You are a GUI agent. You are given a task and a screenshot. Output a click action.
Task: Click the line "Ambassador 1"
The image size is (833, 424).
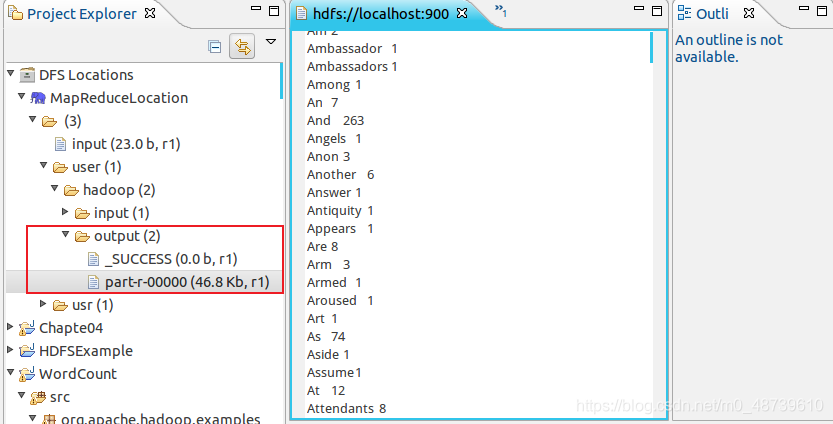pyautogui.click(x=352, y=48)
